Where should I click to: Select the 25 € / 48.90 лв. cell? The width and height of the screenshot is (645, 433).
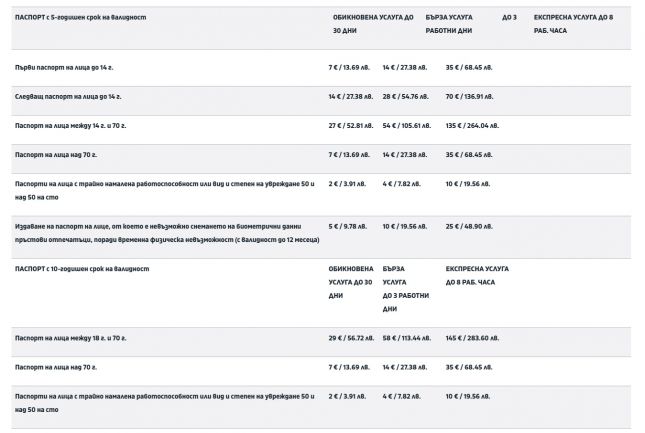[469, 226]
